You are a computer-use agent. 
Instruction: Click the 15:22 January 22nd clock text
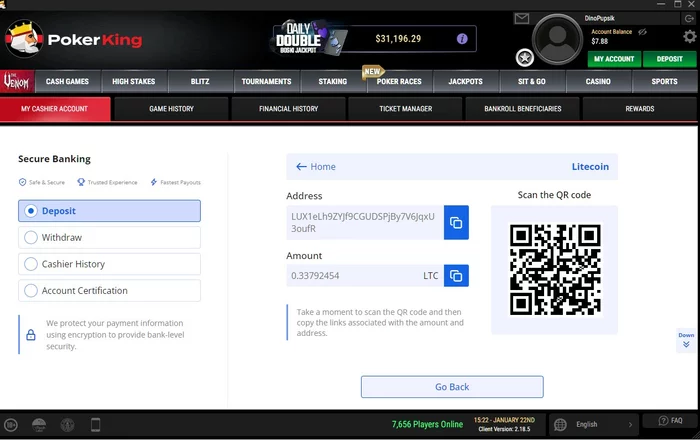[x=504, y=420]
